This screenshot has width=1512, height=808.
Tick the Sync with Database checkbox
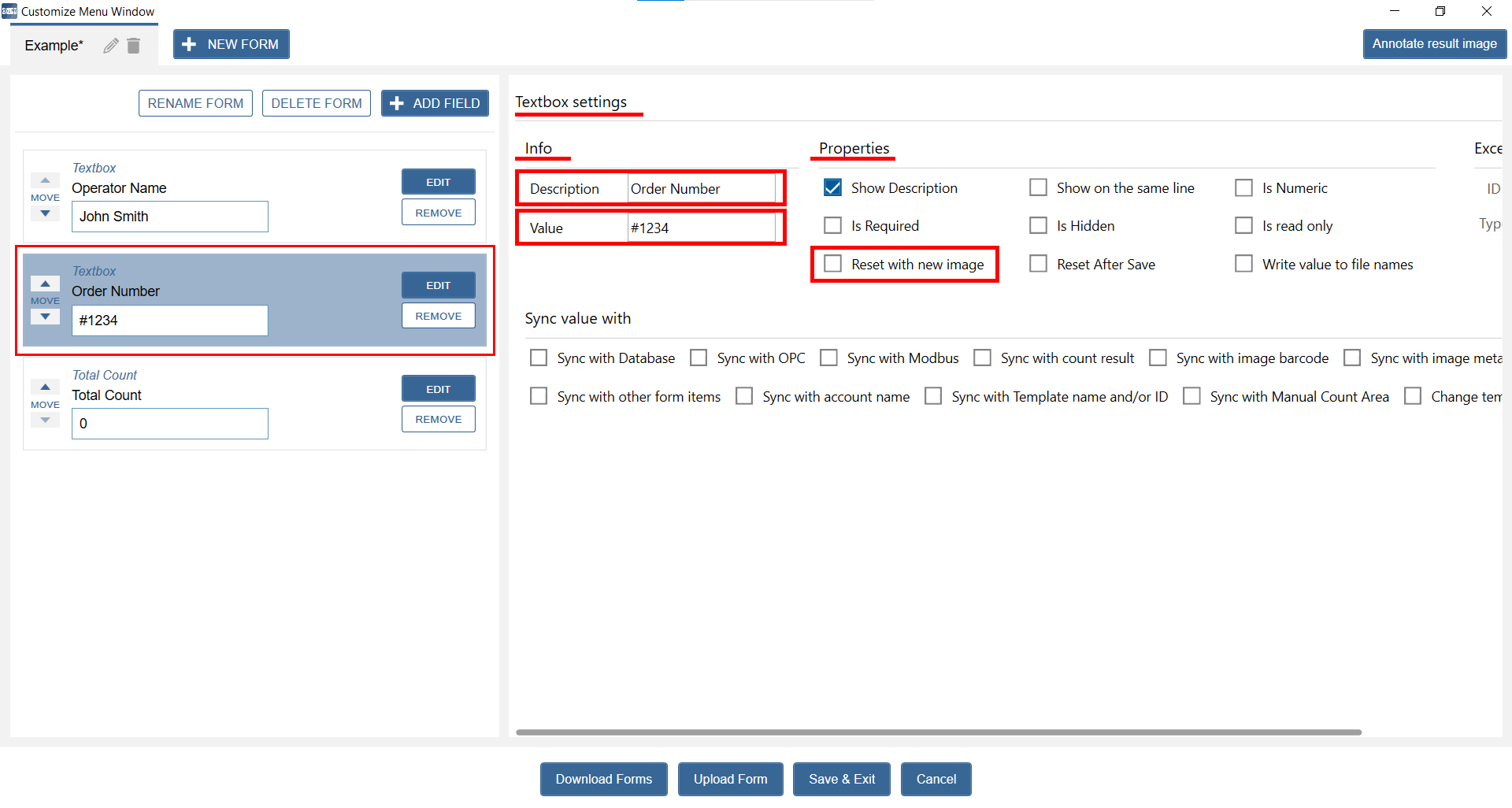tap(539, 358)
